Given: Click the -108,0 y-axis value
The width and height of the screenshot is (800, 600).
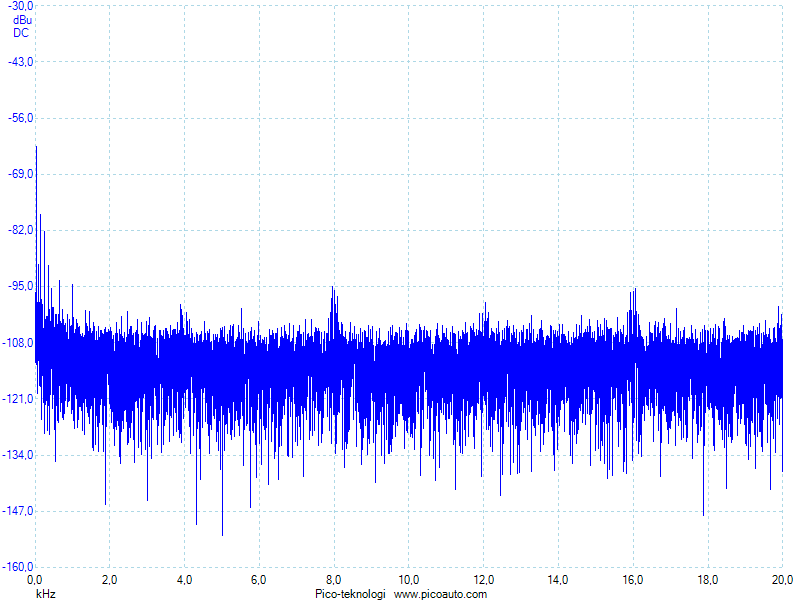Looking at the screenshot, I should pos(18,342).
